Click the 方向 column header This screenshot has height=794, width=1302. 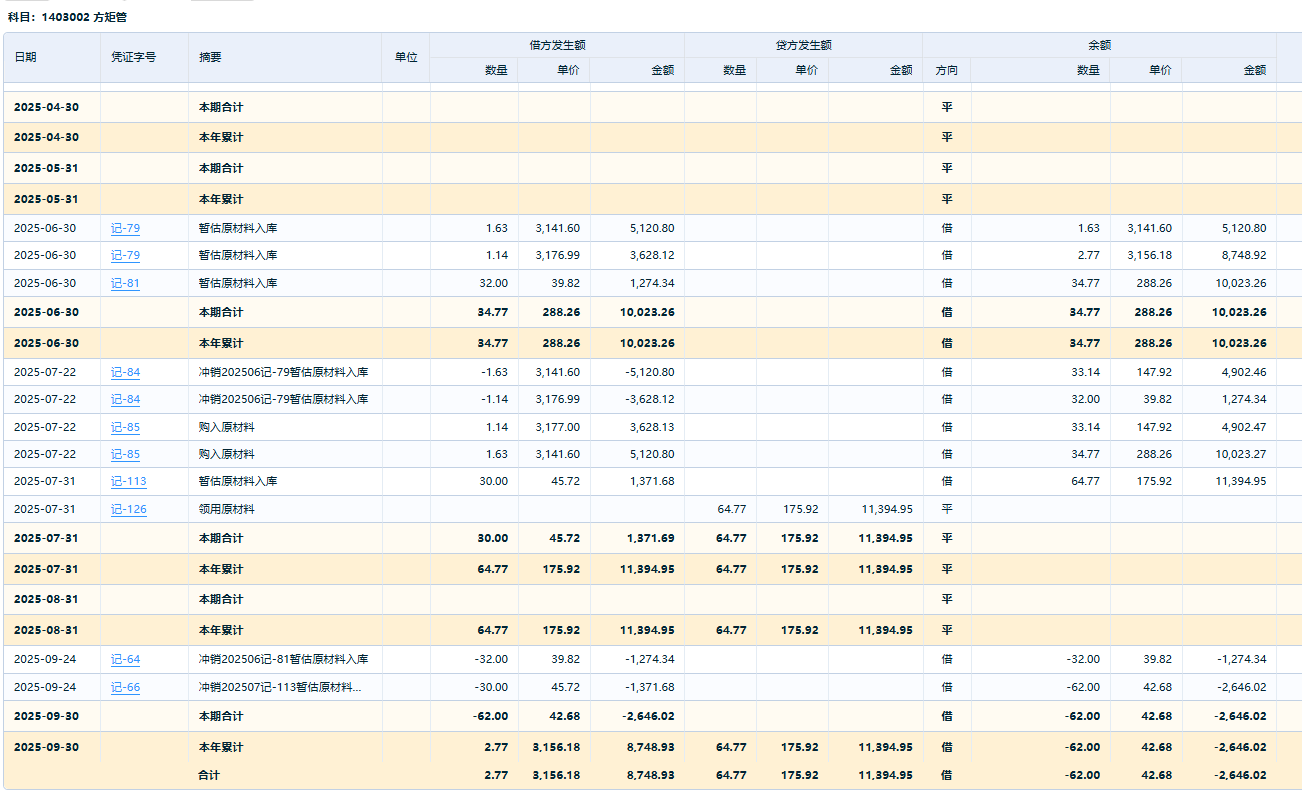tap(946, 71)
